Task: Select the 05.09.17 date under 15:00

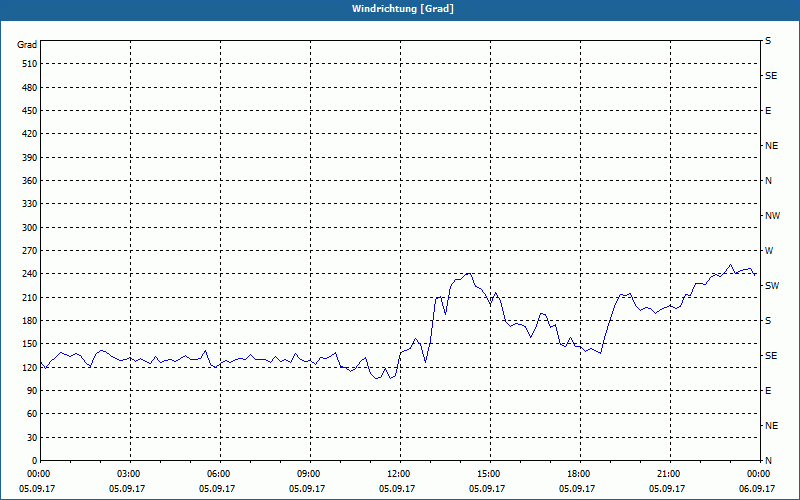Action: (x=487, y=489)
